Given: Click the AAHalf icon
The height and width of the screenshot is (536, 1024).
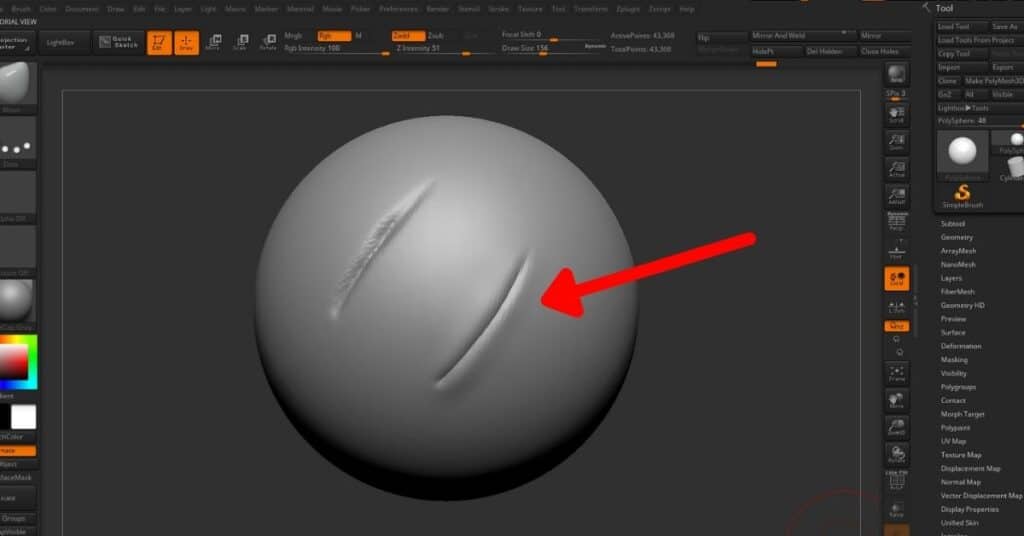Looking at the screenshot, I should [x=897, y=196].
